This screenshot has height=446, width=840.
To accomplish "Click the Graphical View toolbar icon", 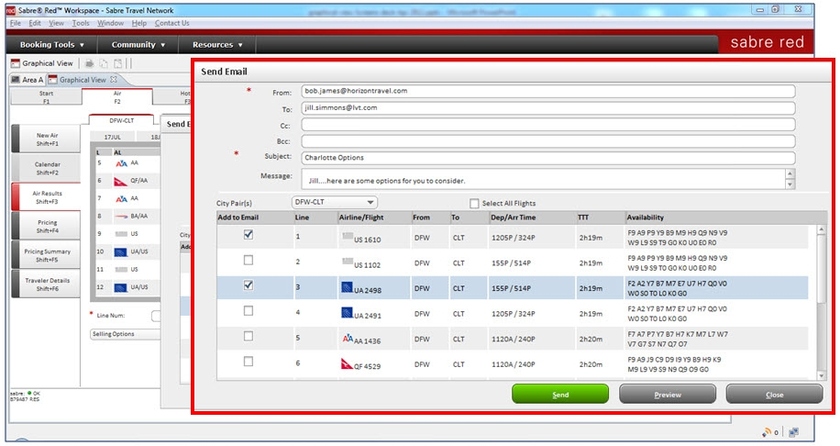I will (16, 63).
